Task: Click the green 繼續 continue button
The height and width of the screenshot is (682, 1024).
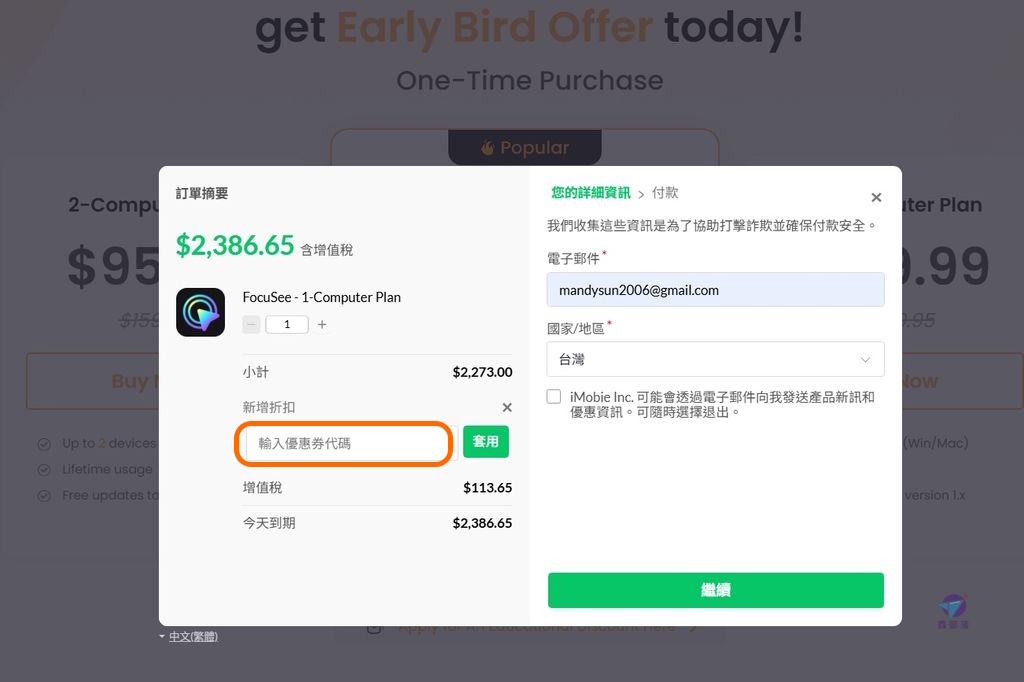Action: (716, 591)
